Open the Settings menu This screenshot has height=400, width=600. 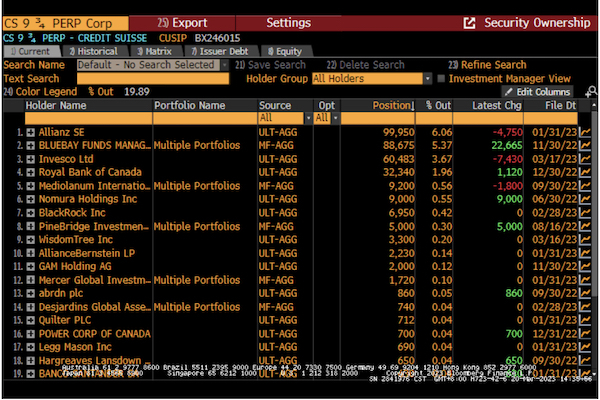(x=289, y=23)
